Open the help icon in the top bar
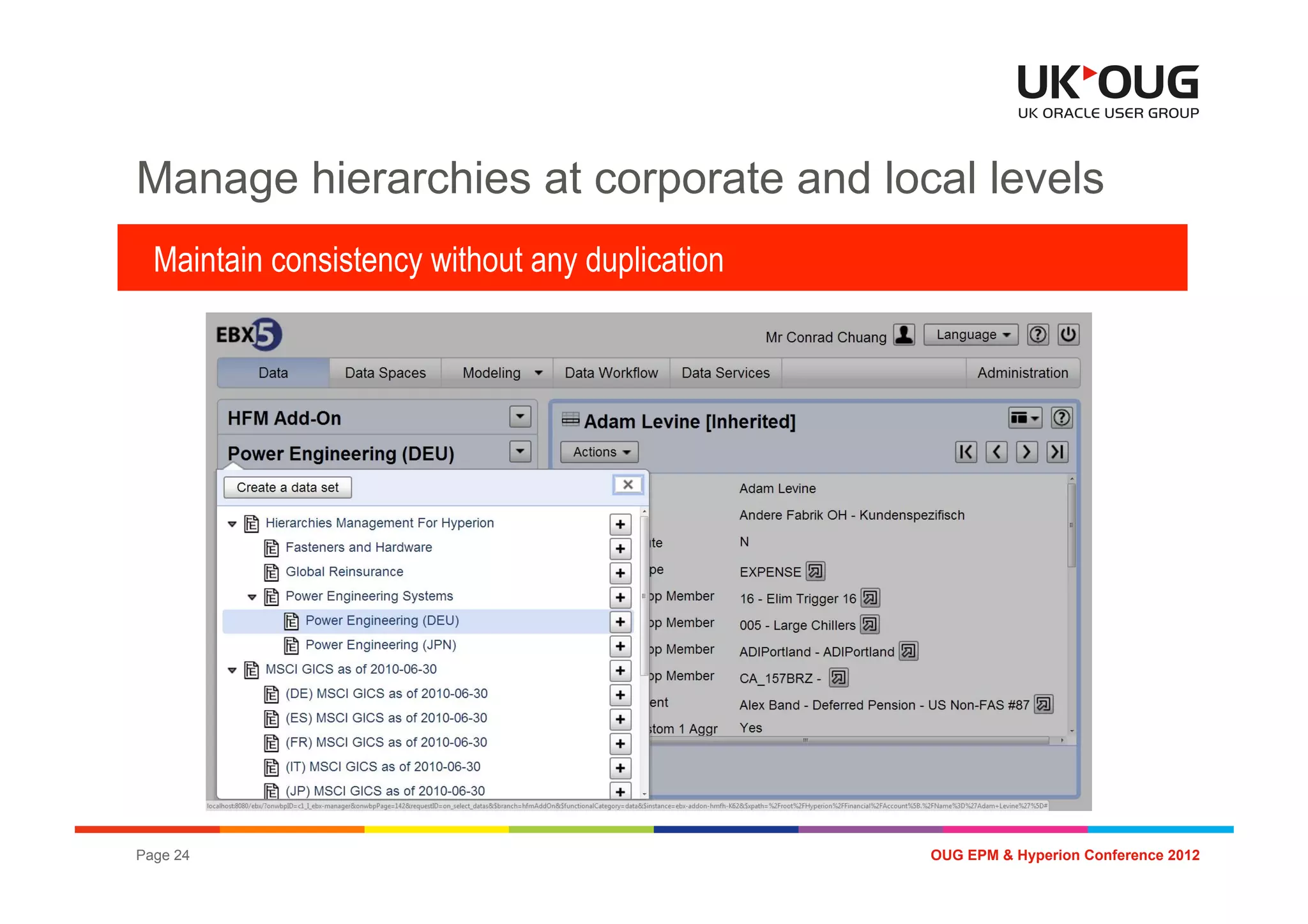 click(1038, 335)
